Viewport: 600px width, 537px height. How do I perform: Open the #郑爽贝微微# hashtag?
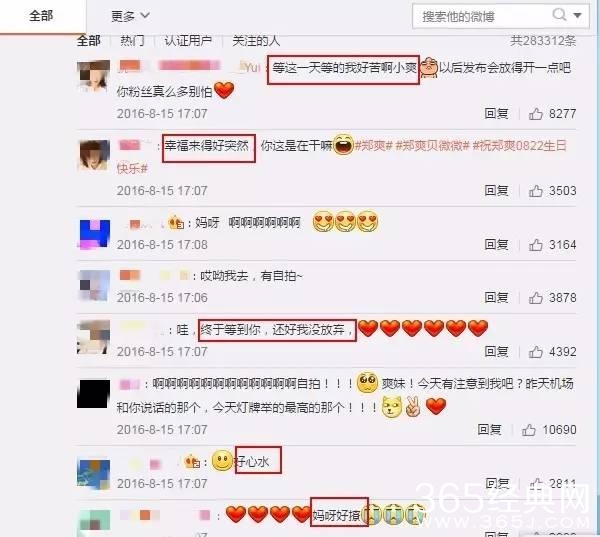432,146
